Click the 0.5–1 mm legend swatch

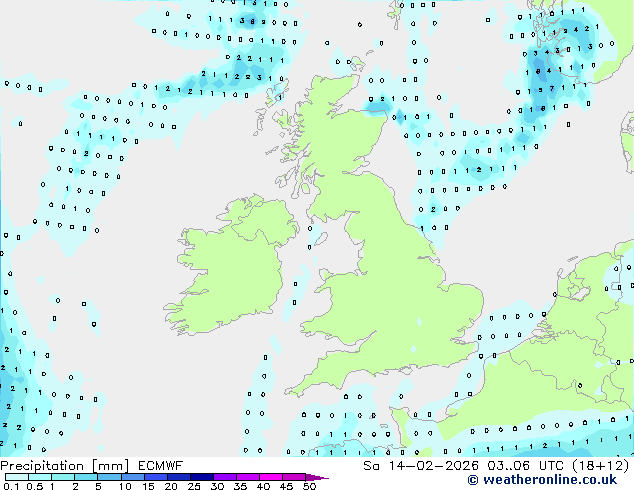click(x=40, y=477)
